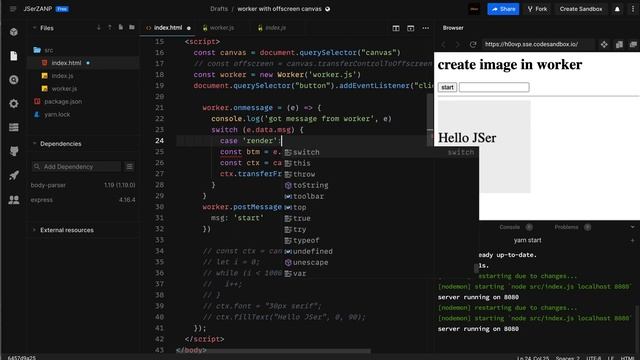Click the Drafts breadcrumb link
Screen dimensions: 640x360
point(219,9)
